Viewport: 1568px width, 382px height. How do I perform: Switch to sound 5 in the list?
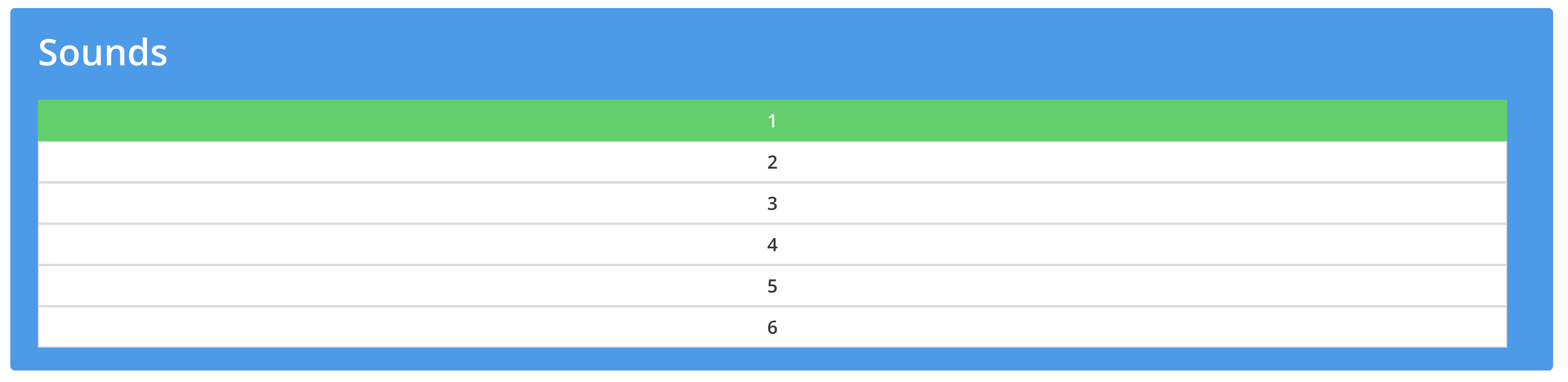pyautogui.click(x=772, y=286)
